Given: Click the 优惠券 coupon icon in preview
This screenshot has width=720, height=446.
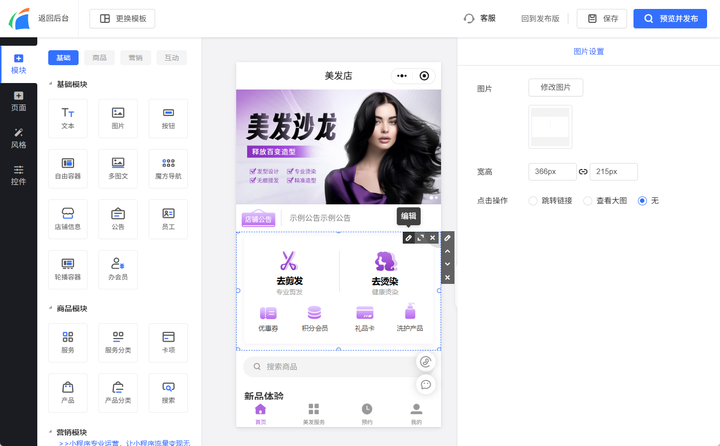Looking at the screenshot, I should click(x=268, y=313).
